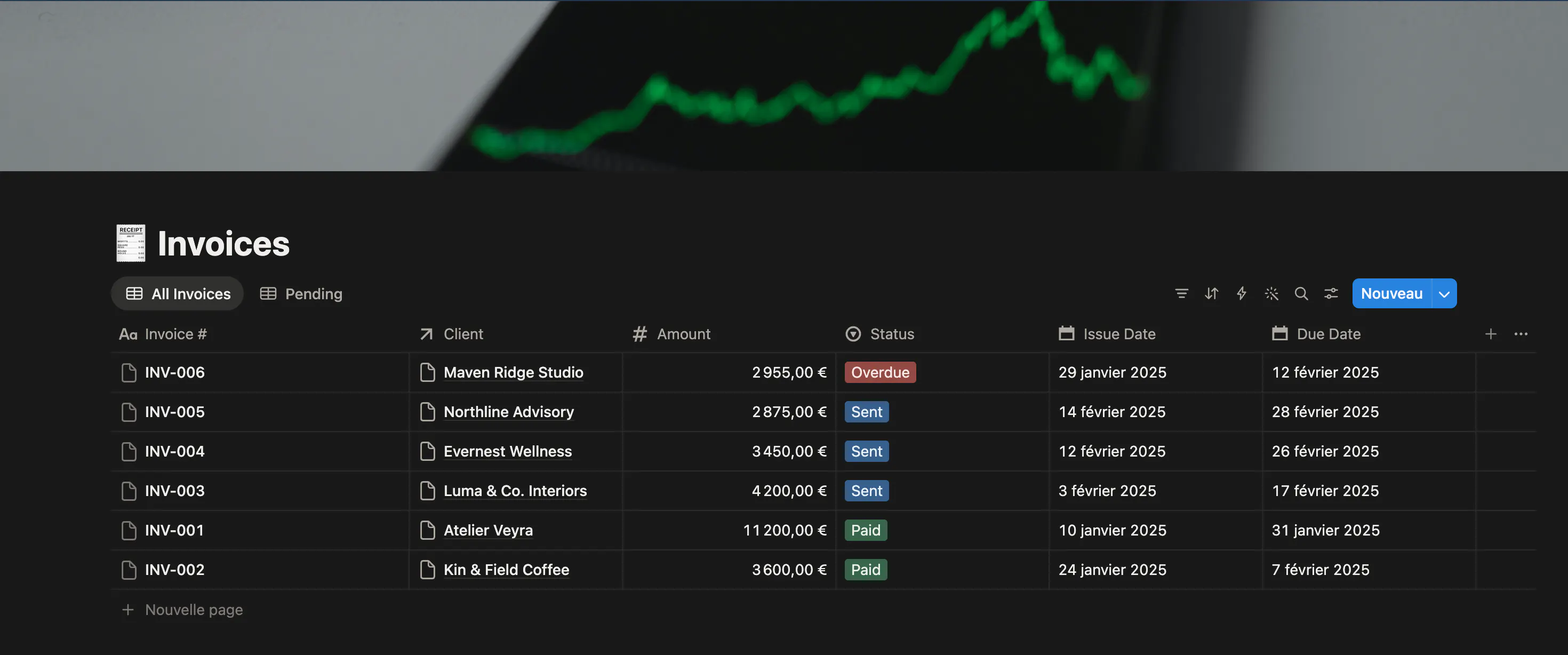
Task: Open the Luma & Co. Interiors client link
Action: (515, 491)
